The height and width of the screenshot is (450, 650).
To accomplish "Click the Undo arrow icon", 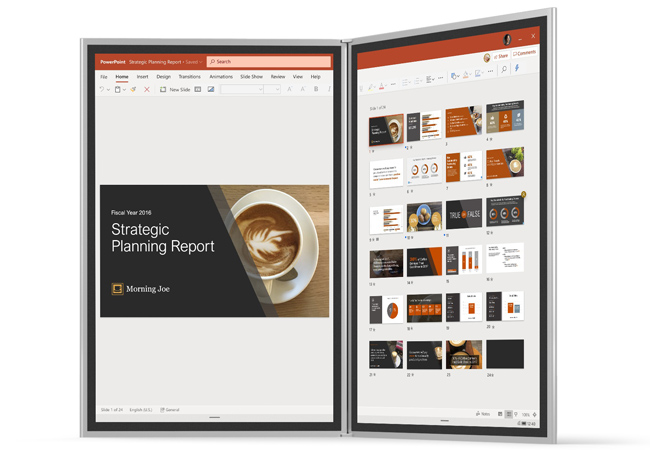I will pyautogui.click(x=102, y=90).
